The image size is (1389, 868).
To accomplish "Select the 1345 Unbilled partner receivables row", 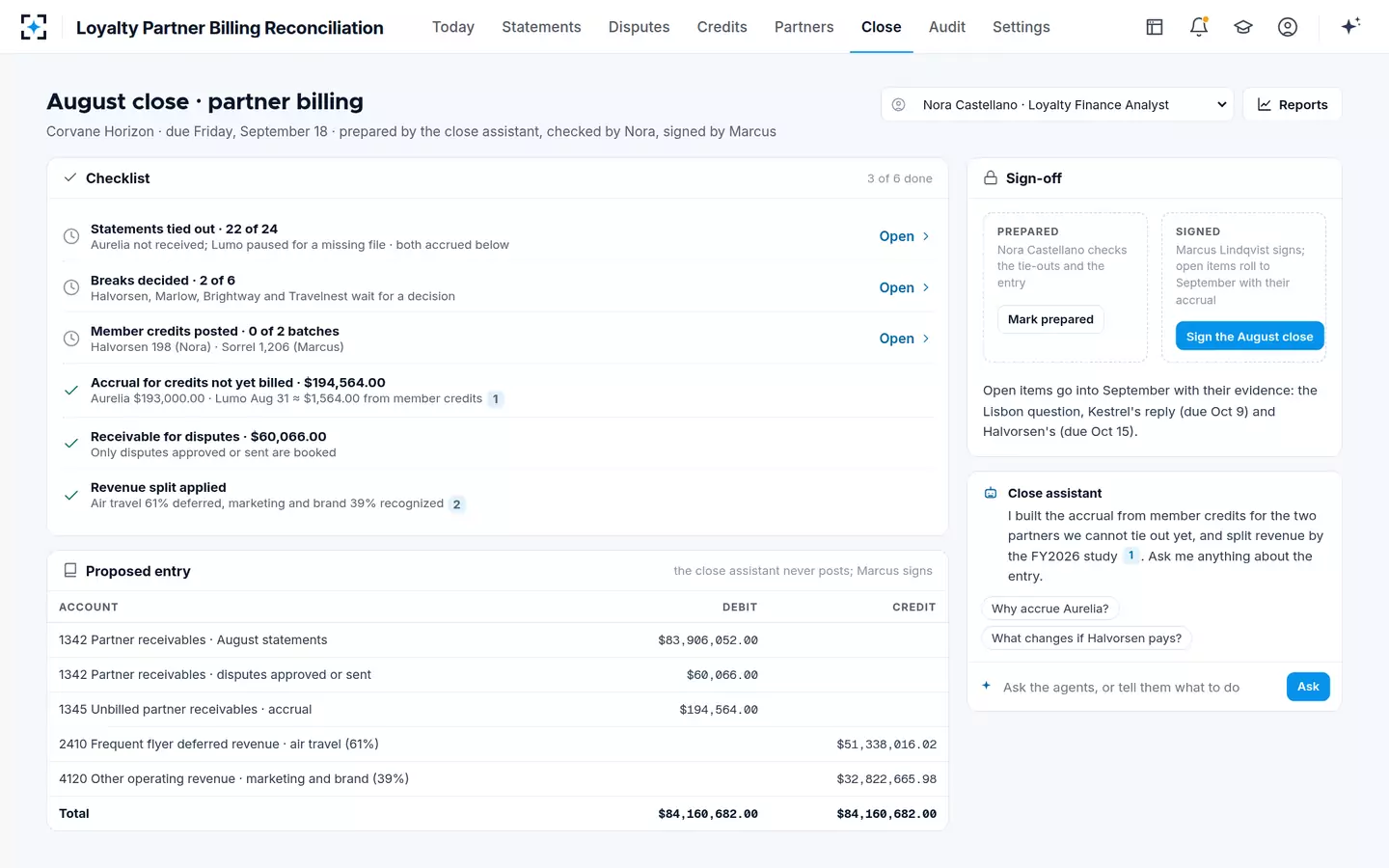I will click(x=498, y=710).
